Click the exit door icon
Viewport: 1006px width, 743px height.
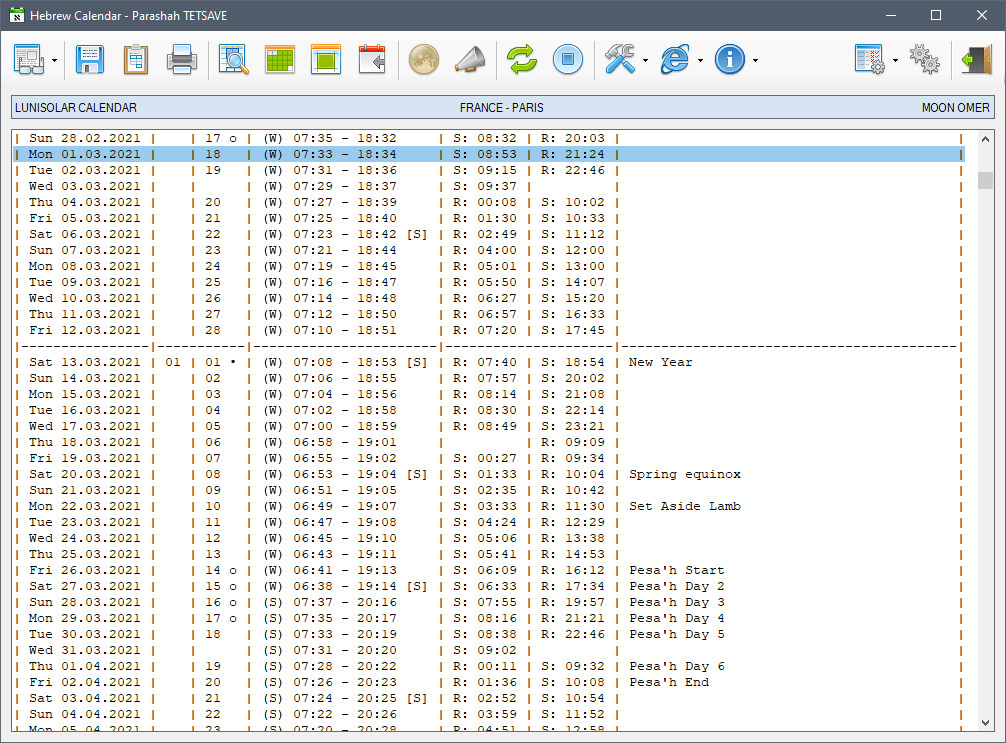click(x=975, y=60)
